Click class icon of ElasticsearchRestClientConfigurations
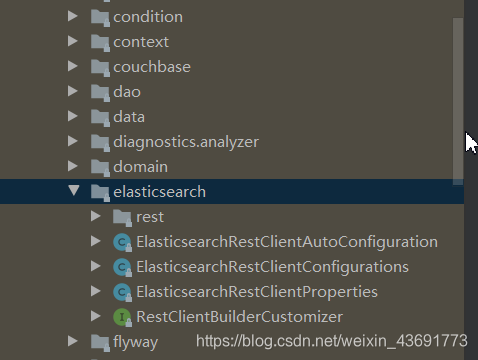Screen dimensions: 478x360 [122, 267]
